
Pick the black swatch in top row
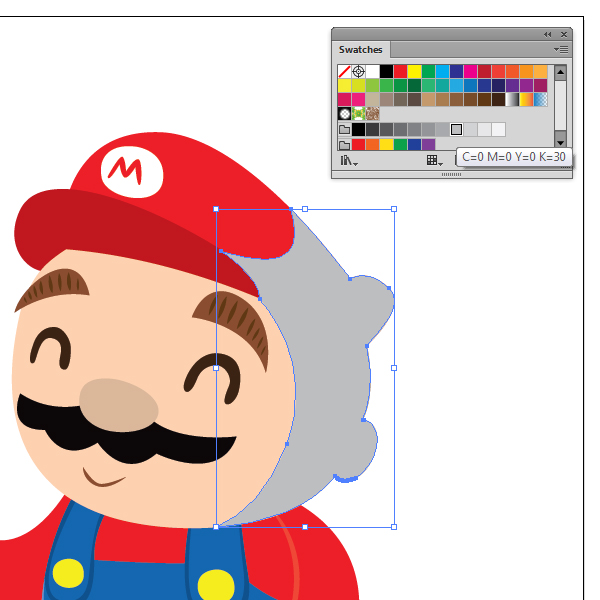click(386, 72)
